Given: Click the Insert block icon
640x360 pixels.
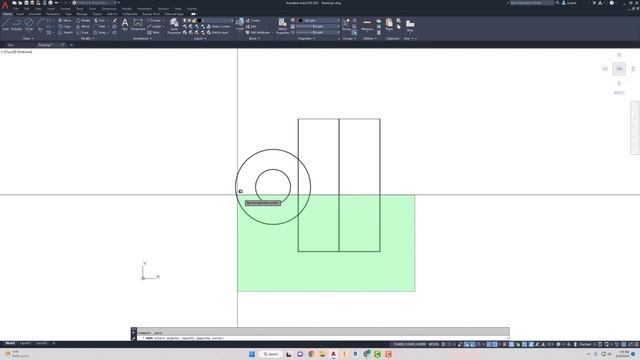Looking at the screenshot, I should pos(240,24).
